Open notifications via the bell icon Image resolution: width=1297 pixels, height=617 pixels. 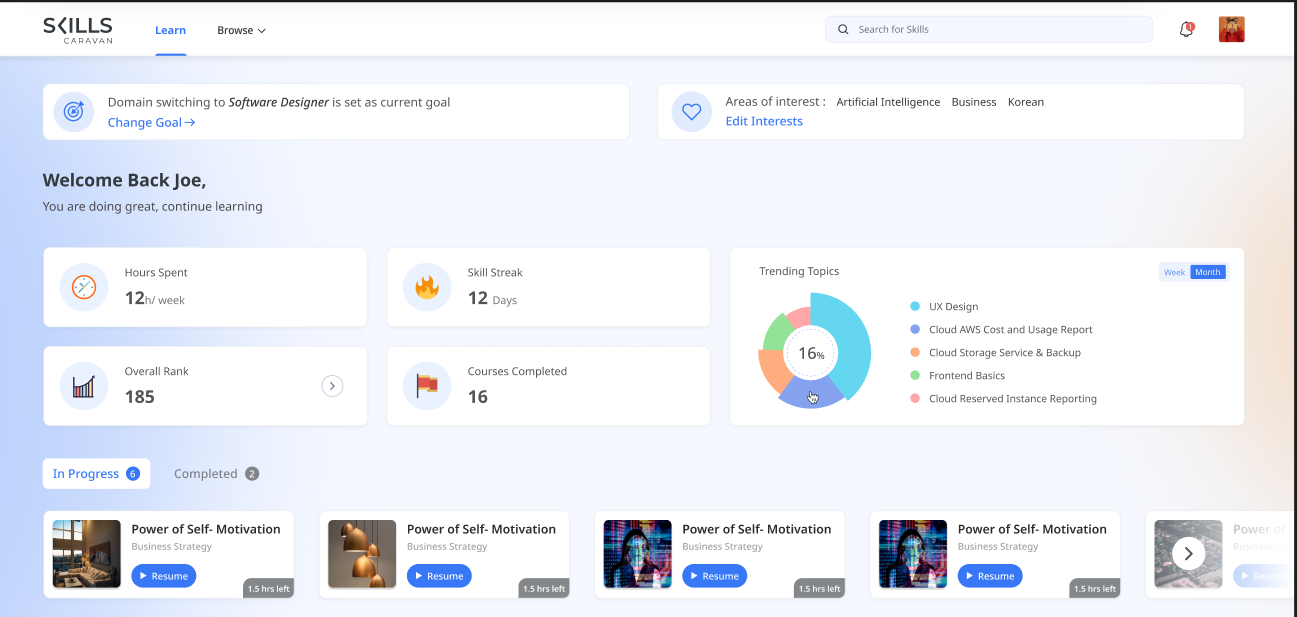(x=1185, y=30)
